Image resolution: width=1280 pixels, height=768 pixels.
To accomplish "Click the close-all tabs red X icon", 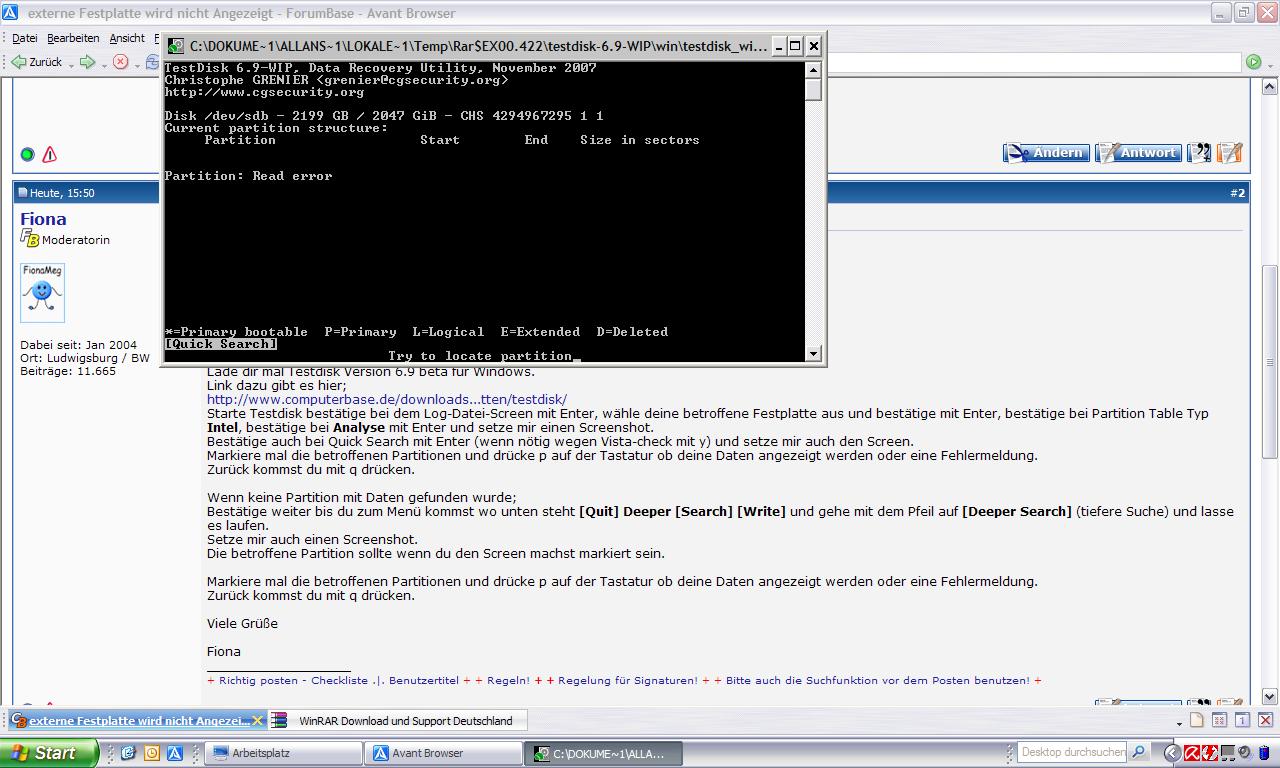I will pos(1265,720).
